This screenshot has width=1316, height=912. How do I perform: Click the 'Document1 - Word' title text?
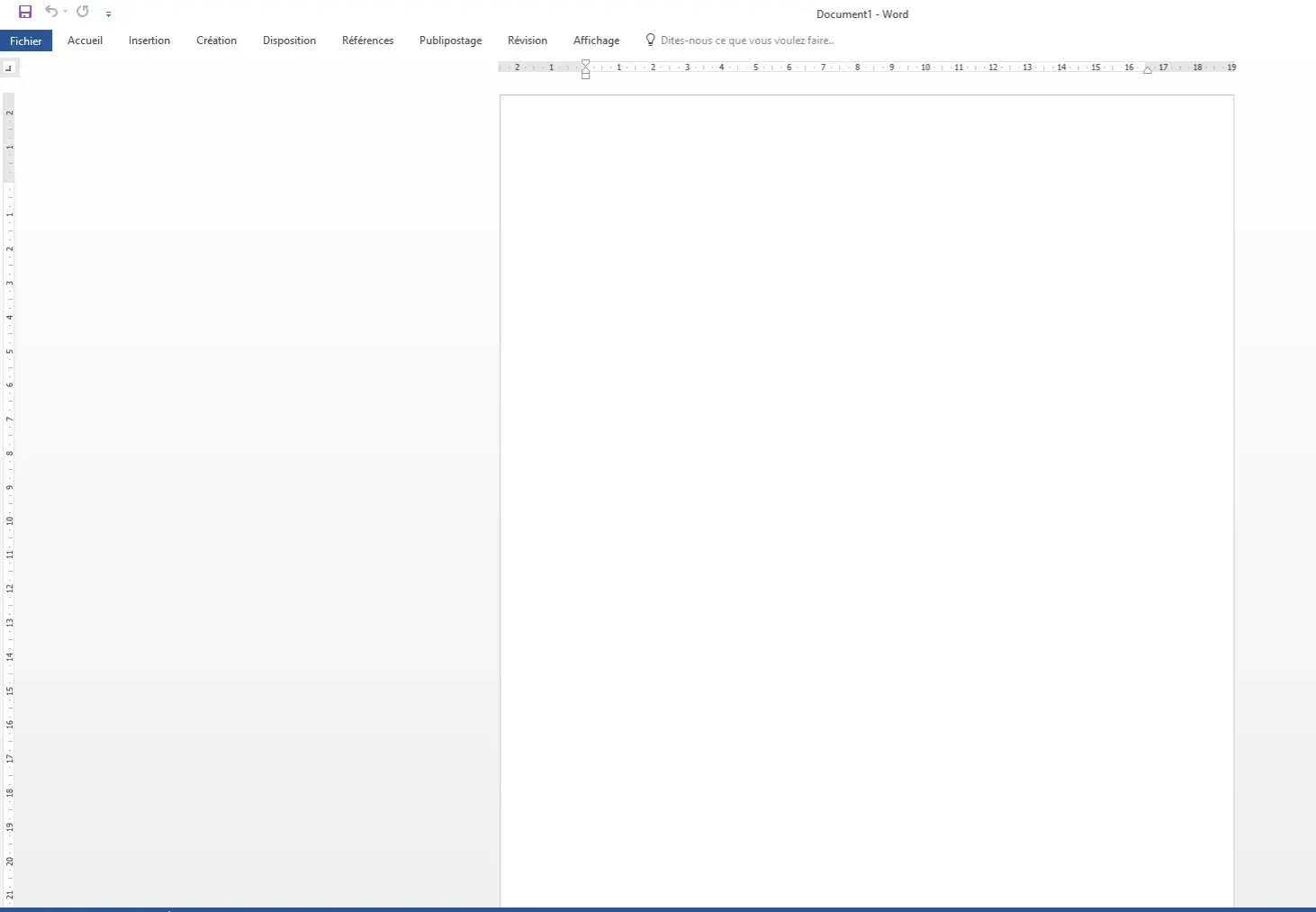coord(862,14)
